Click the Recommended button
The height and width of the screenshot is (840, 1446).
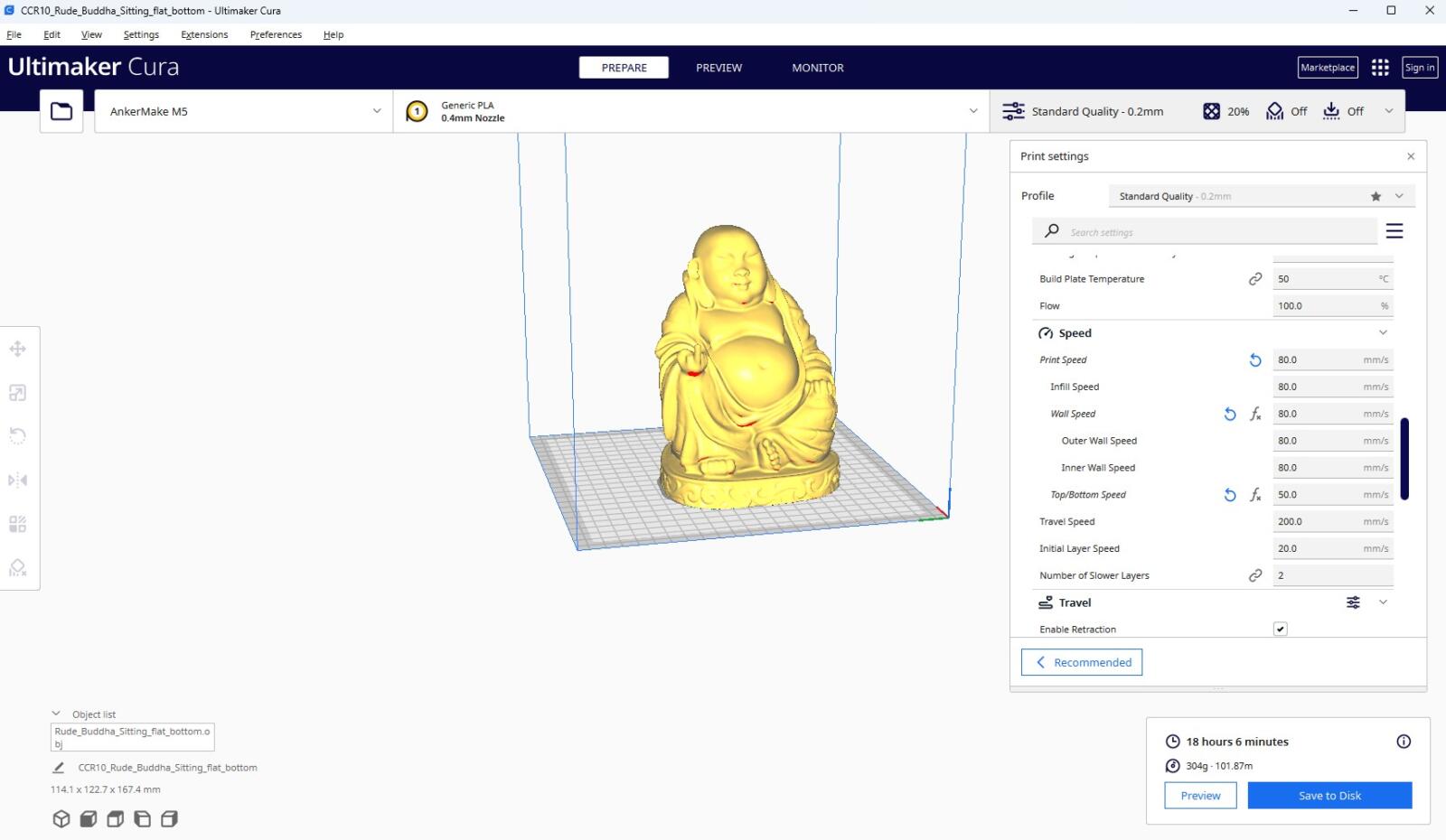pyautogui.click(x=1082, y=662)
